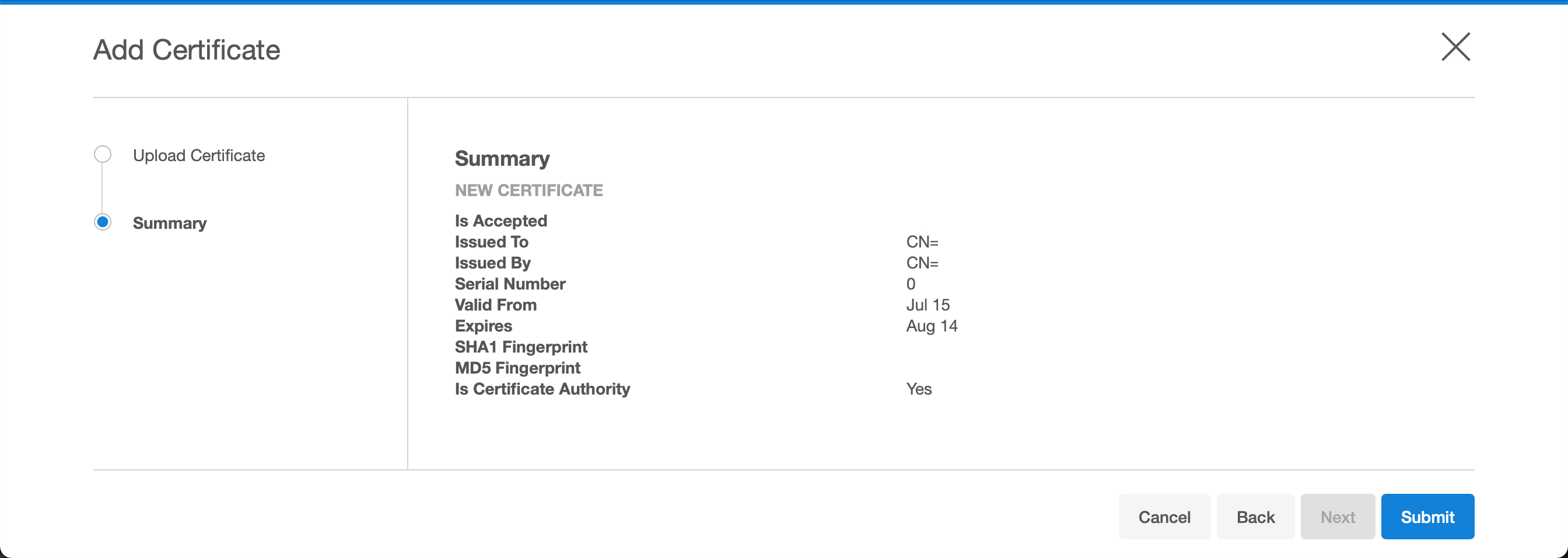Go to the Upload Certificate step label
This screenshot has width=1568, height=558.
(198, 156)
